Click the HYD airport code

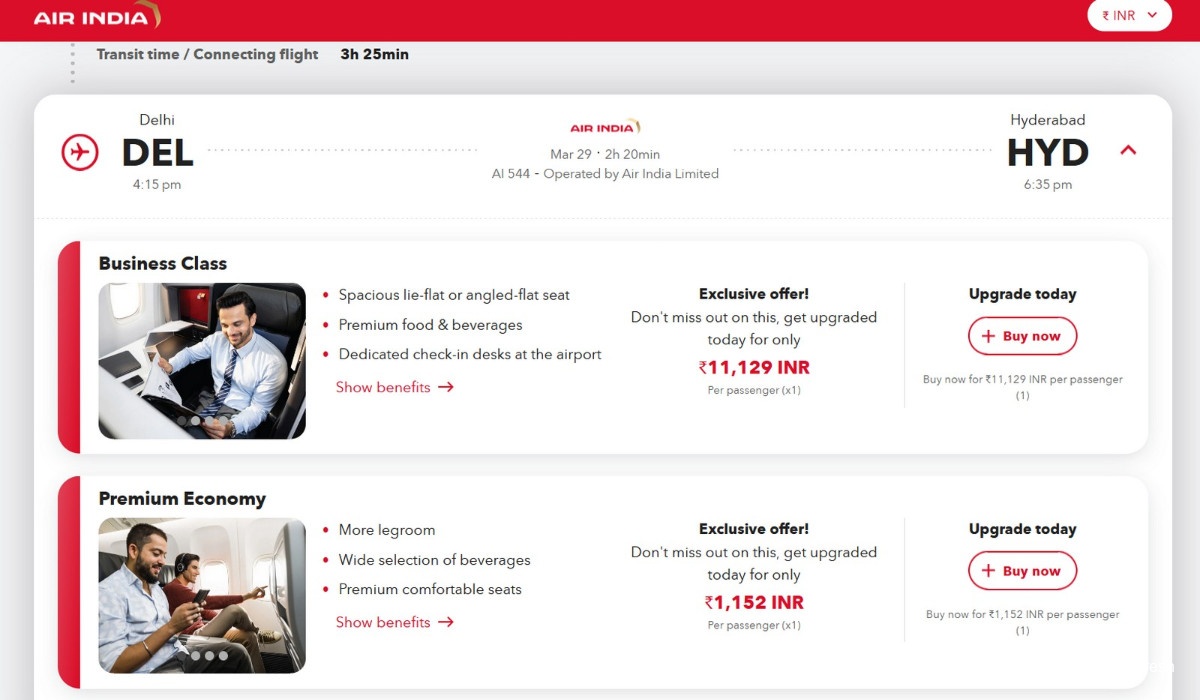1048,153
